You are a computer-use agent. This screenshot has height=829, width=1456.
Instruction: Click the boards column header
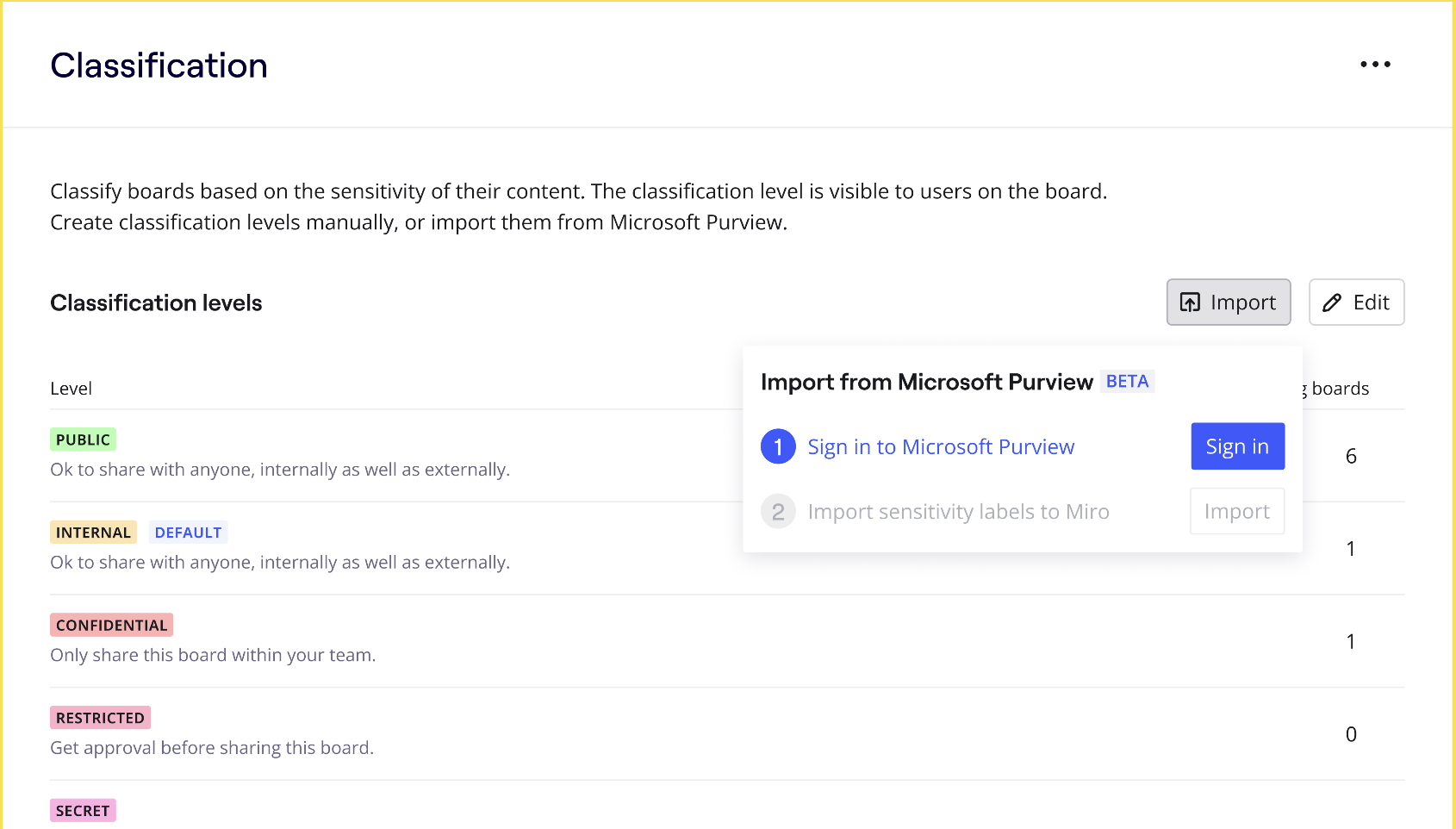[1340, 389]
